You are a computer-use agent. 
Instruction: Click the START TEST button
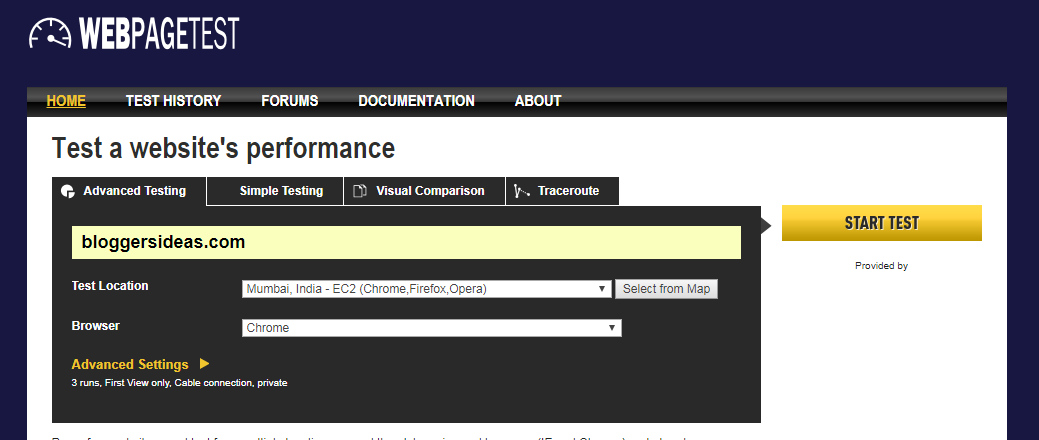click(x=882, y=223)
